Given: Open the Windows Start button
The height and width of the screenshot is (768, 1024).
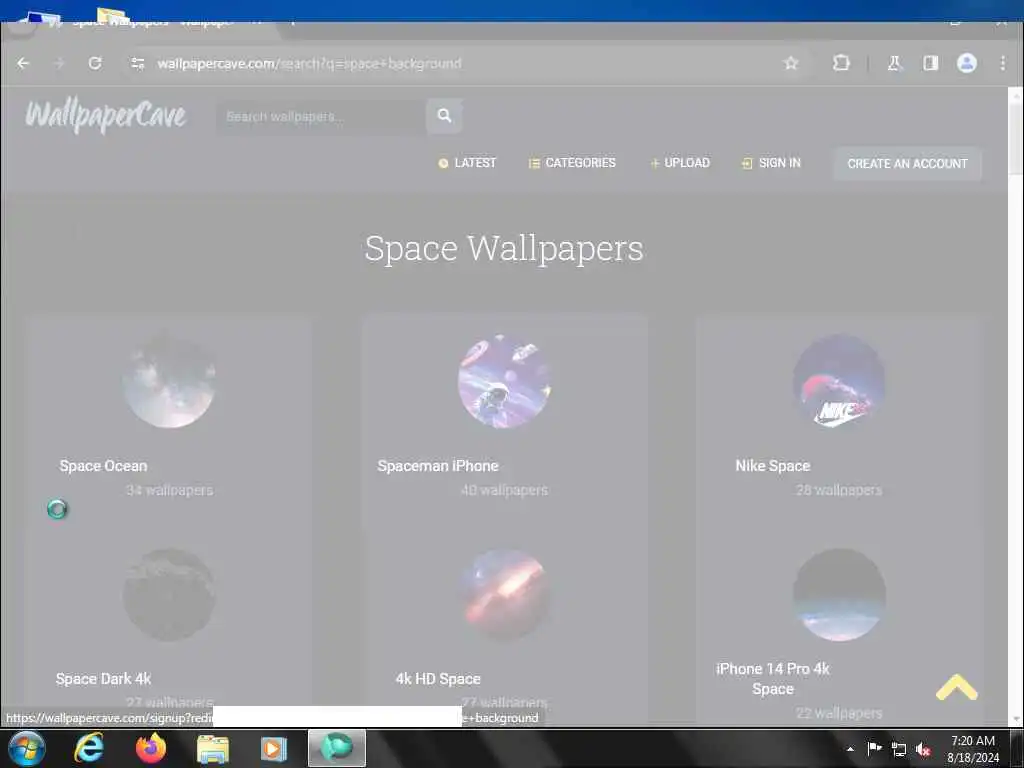Looking at the screenshot, I should 27,748.
